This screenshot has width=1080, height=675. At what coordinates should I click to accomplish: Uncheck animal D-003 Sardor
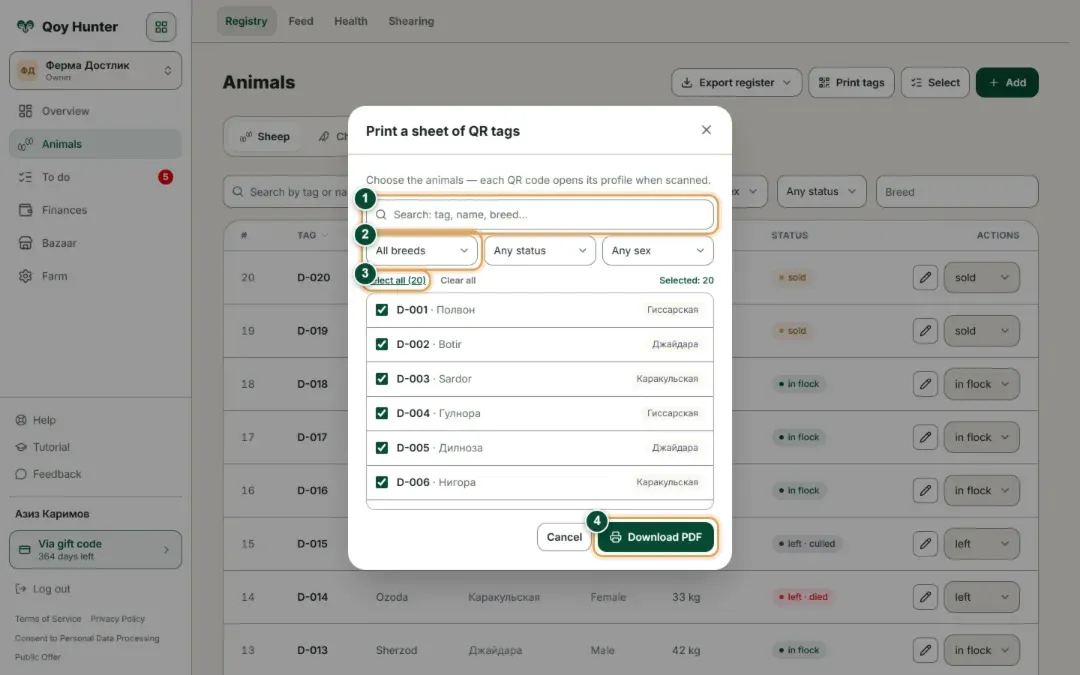(382, 379)
